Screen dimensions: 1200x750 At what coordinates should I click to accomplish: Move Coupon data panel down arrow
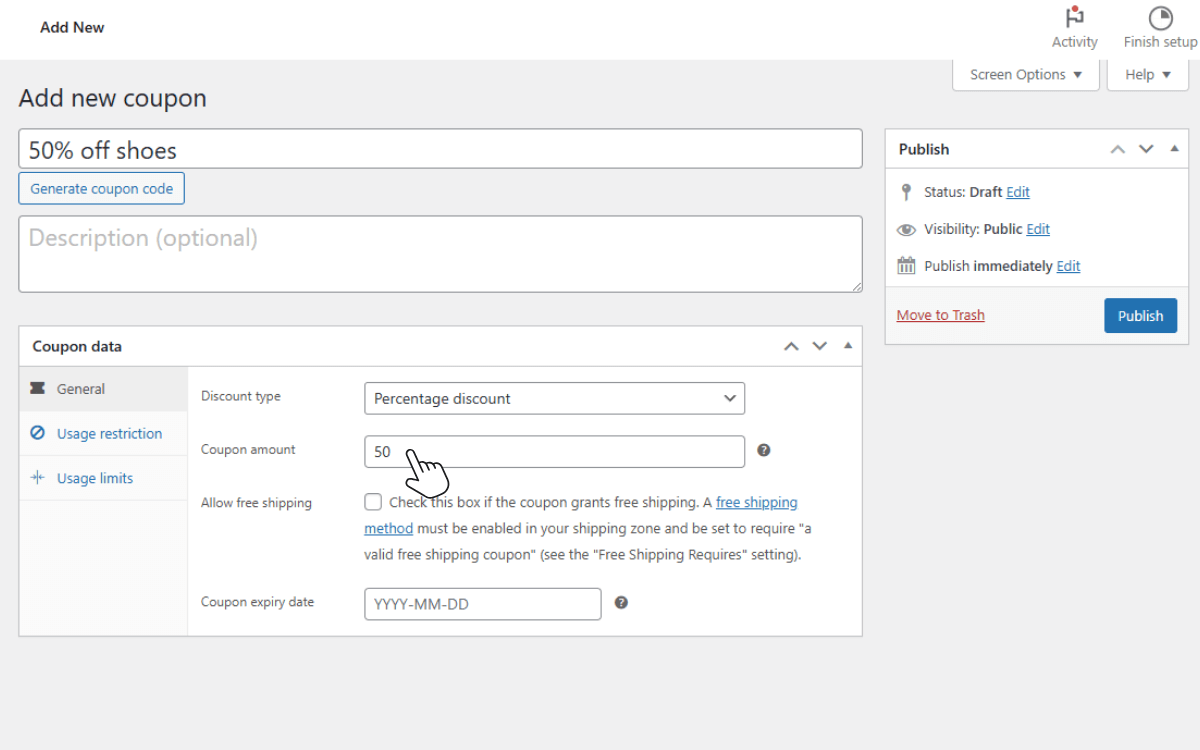point(820,346)
